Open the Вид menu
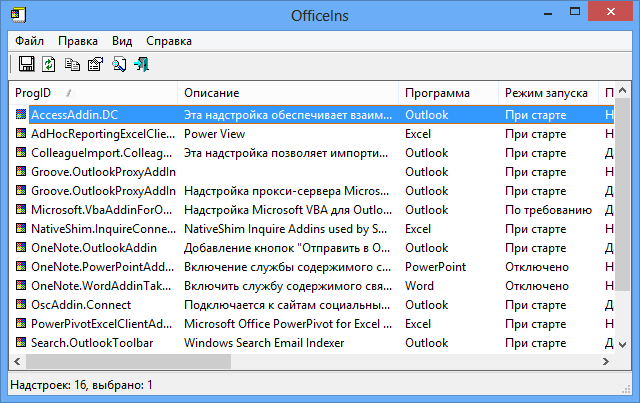This screenshot has height=403, width=640. (122, 41)
